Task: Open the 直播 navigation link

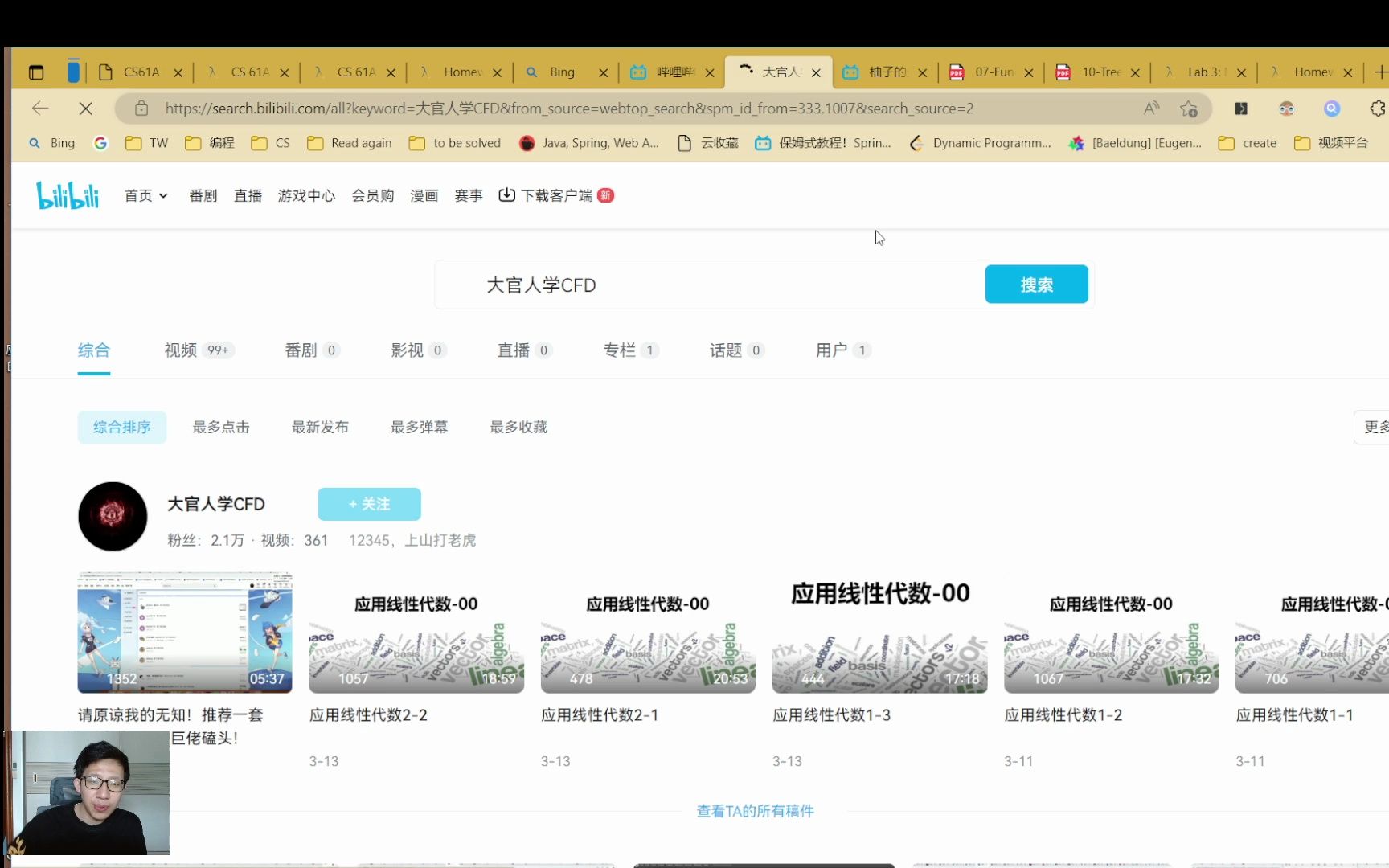Action: pyautogui.click(x=248, y=195)
